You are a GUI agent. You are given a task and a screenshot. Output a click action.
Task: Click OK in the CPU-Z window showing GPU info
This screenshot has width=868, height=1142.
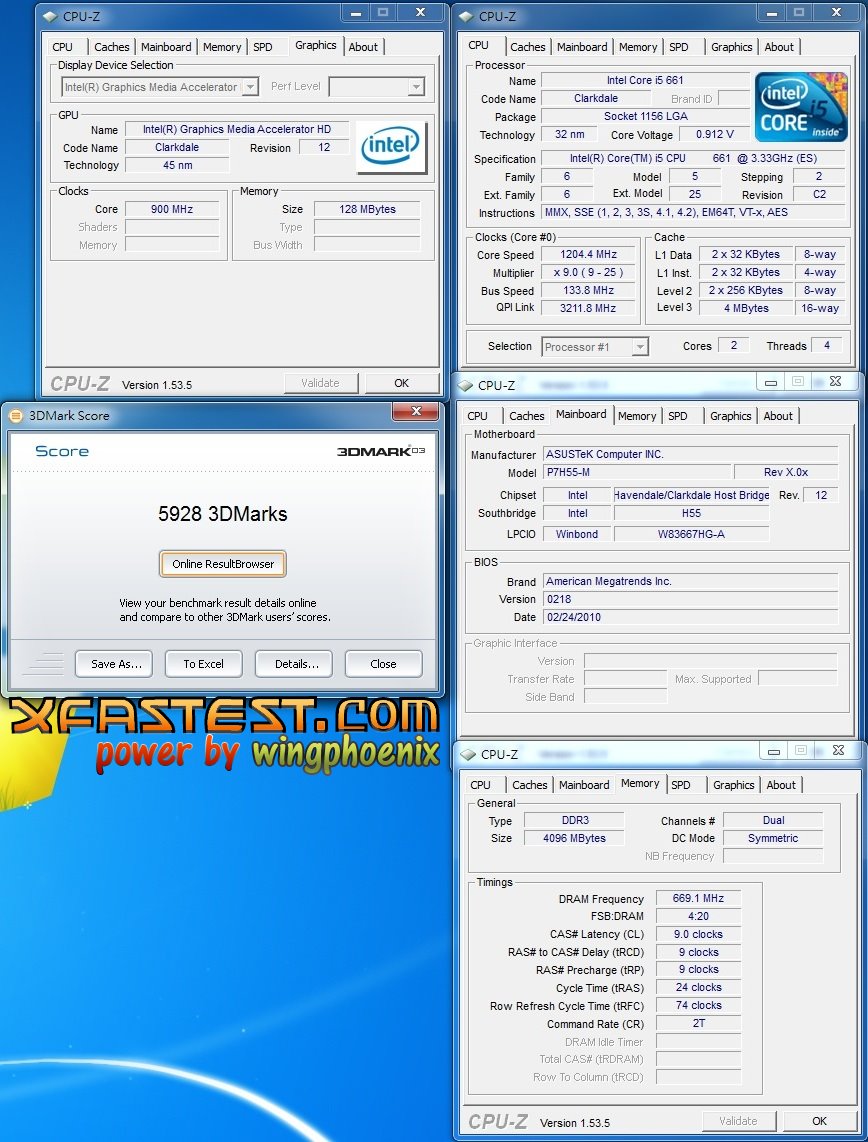(x=401, y=383)
